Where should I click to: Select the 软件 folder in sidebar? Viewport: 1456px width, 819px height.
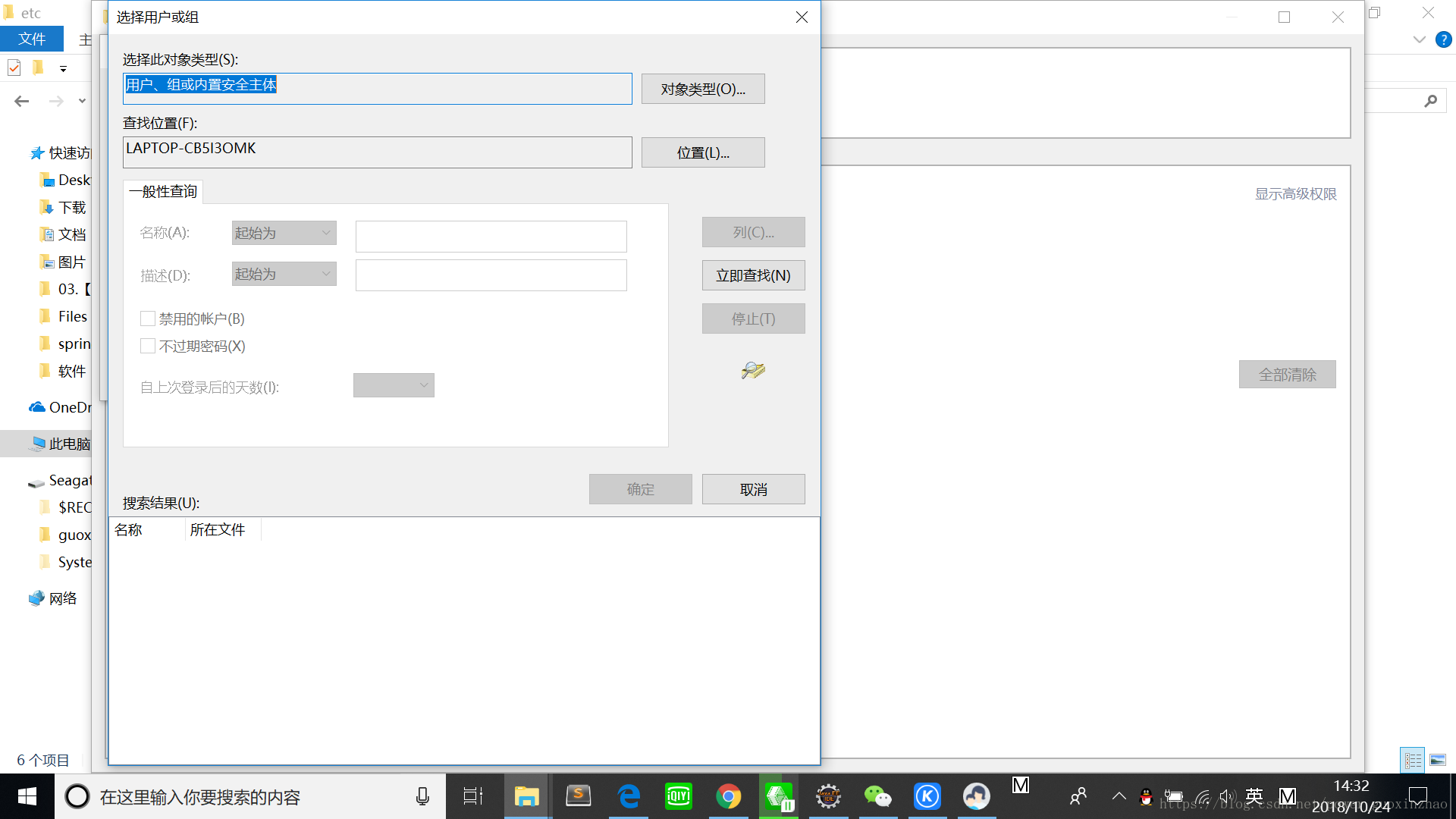(62, 372)
